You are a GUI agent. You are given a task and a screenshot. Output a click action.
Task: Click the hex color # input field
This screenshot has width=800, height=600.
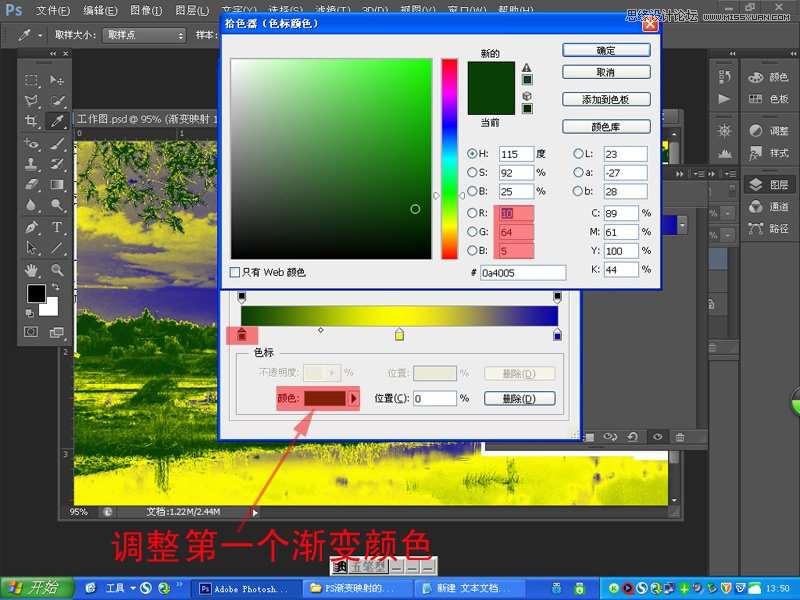point(522,272)
